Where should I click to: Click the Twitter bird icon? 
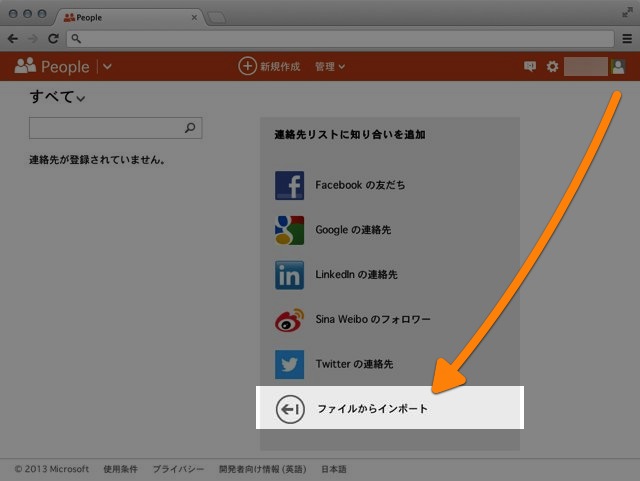click(x=289, y=364)
